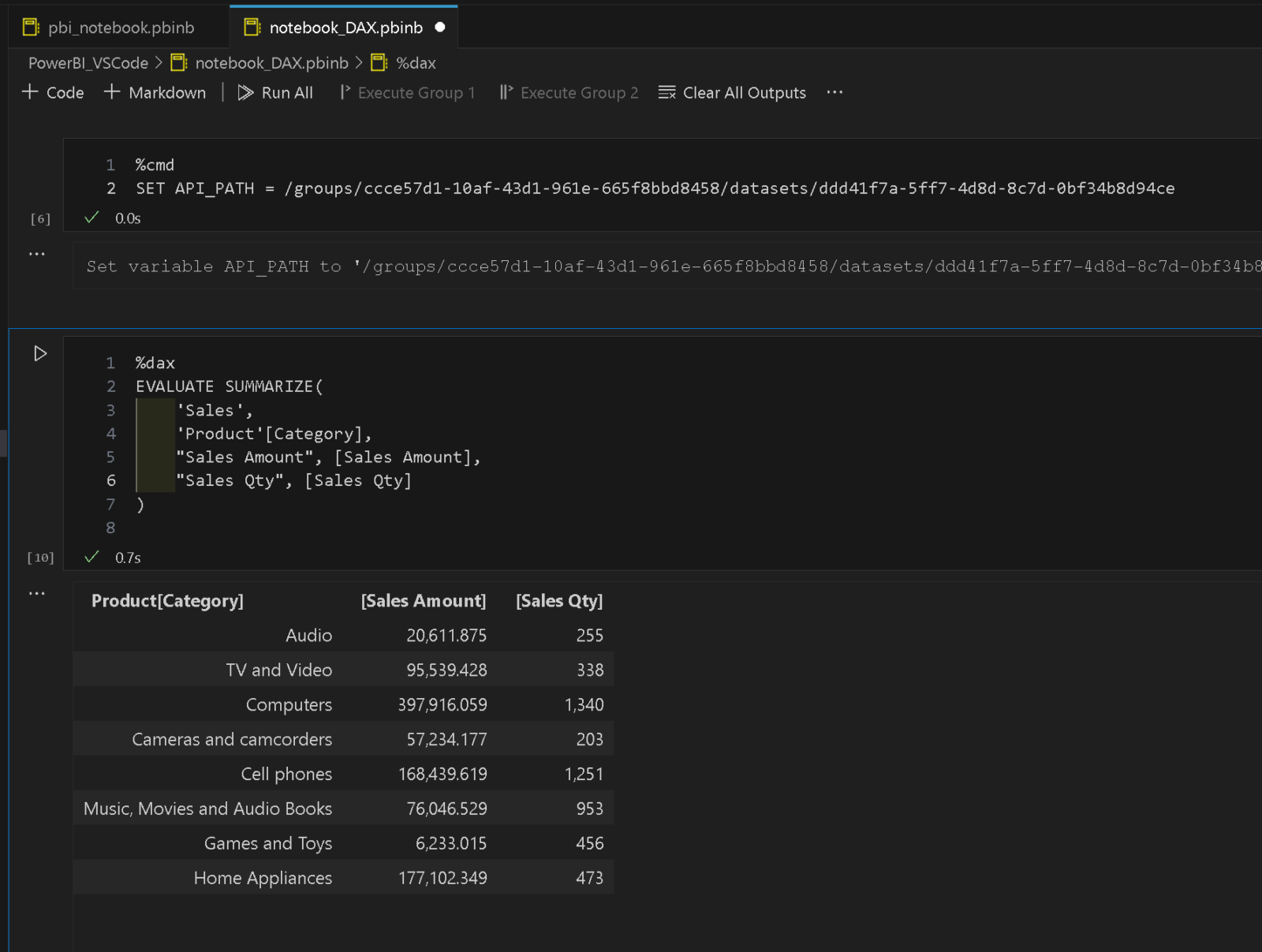Click the "Sales Amount", [Sales Amount] line
Image resolution: width=1262 pixels, height=952 pixels.
pos(328,457)
